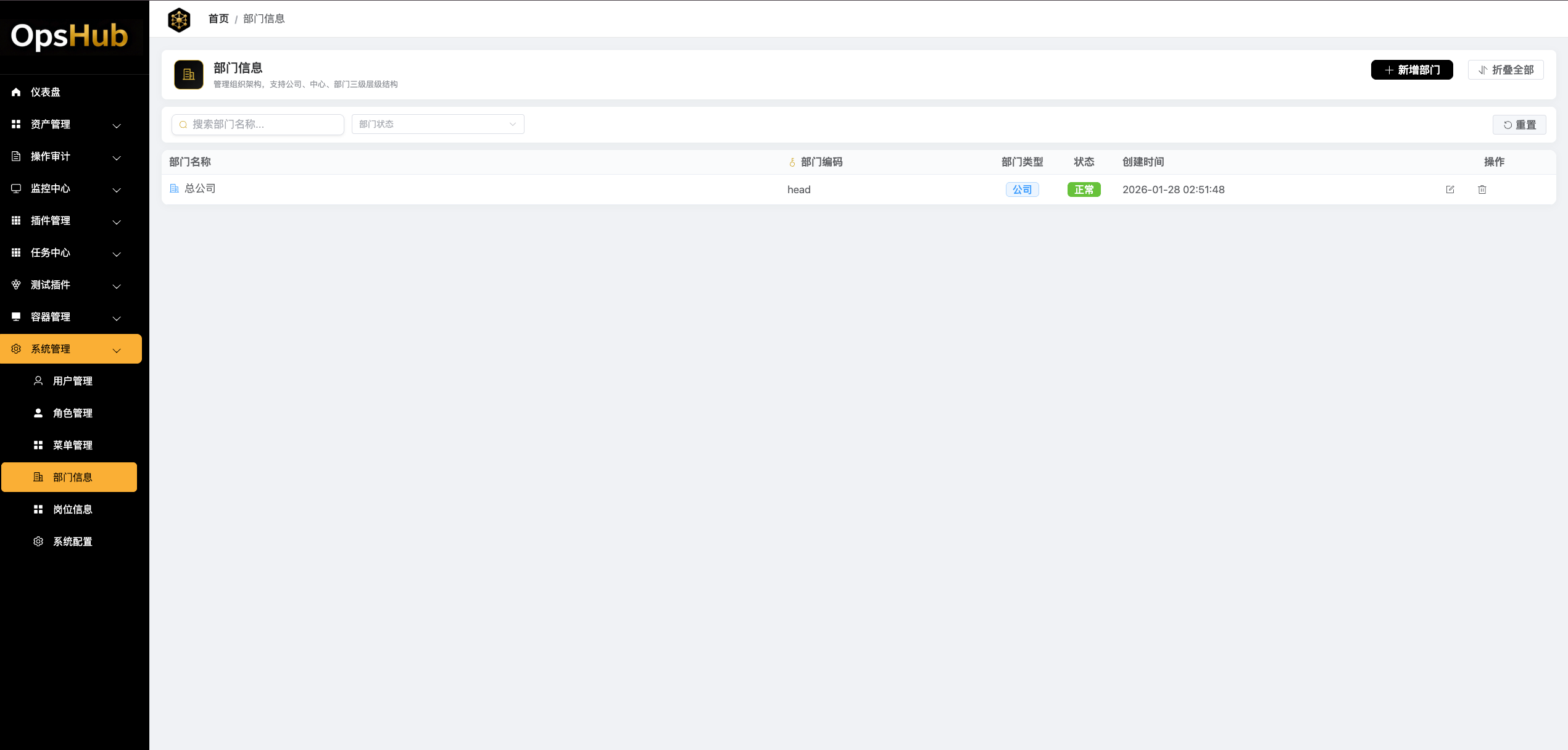Click the hexagon logo icon in header
The image size is (1568, 750).
pos(179,20)
